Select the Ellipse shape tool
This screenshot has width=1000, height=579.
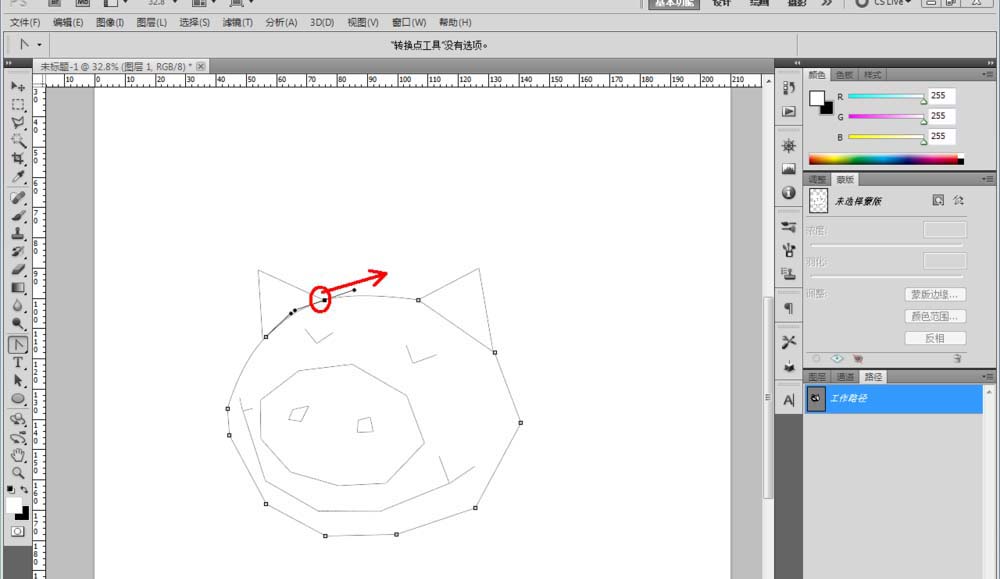(18, 399)
